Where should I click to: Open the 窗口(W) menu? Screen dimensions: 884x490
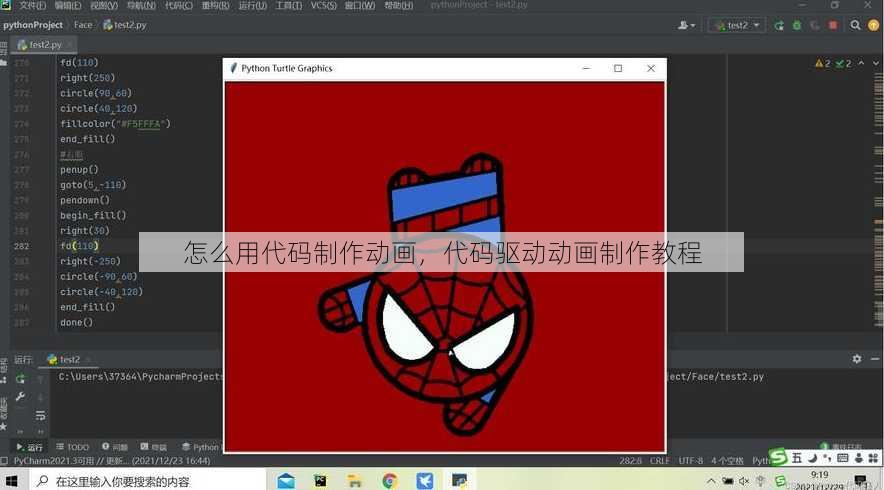point(360,6)
